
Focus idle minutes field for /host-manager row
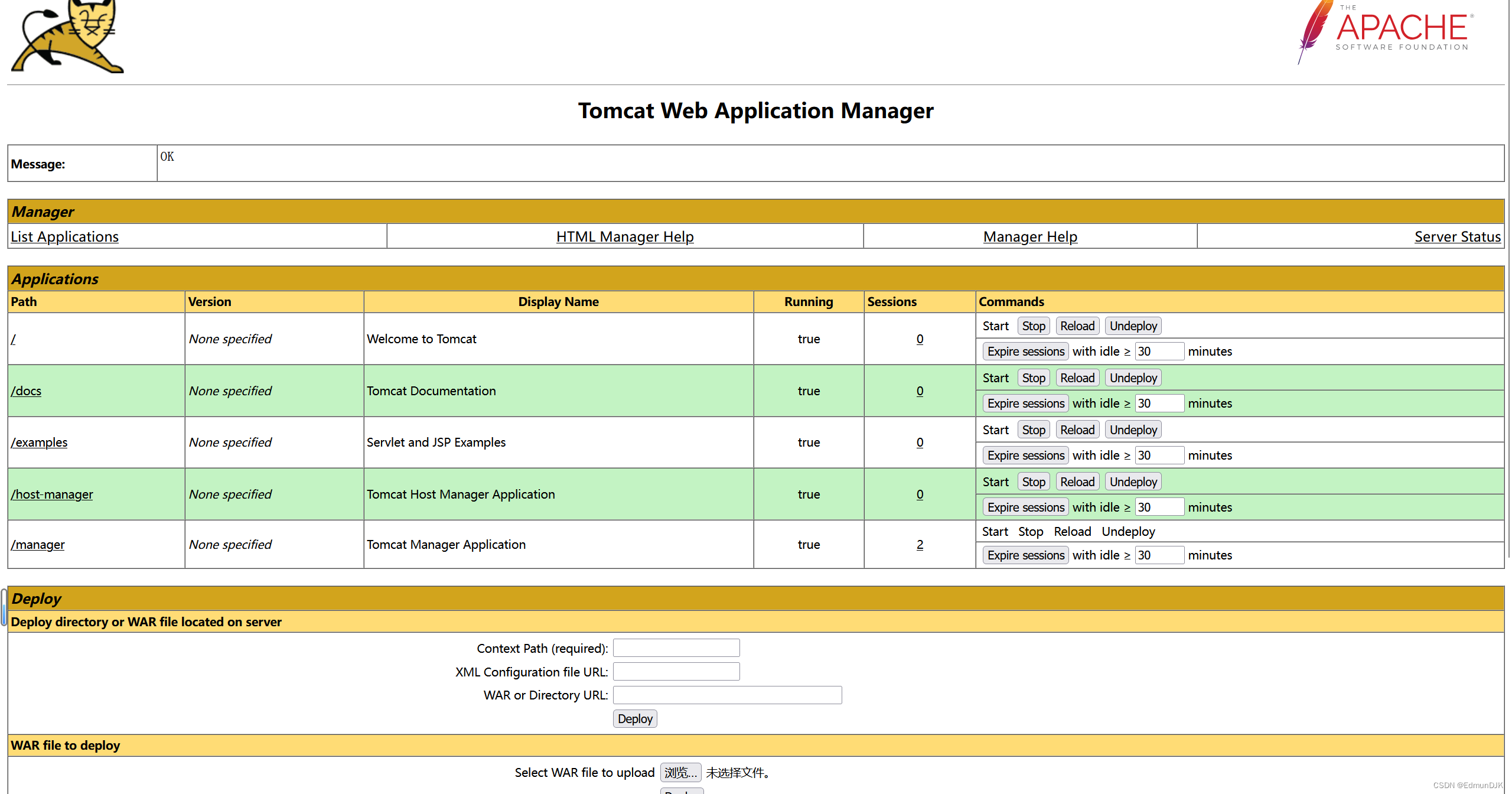pos(1159,507)
